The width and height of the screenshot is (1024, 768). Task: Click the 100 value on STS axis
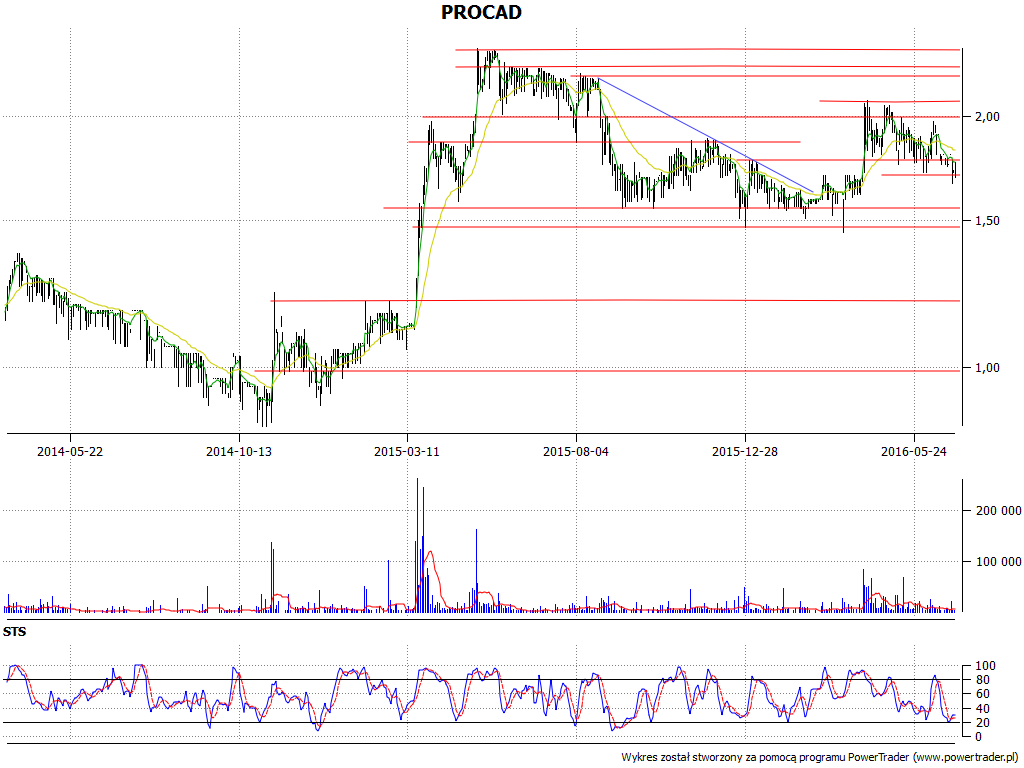pos(985,666)
